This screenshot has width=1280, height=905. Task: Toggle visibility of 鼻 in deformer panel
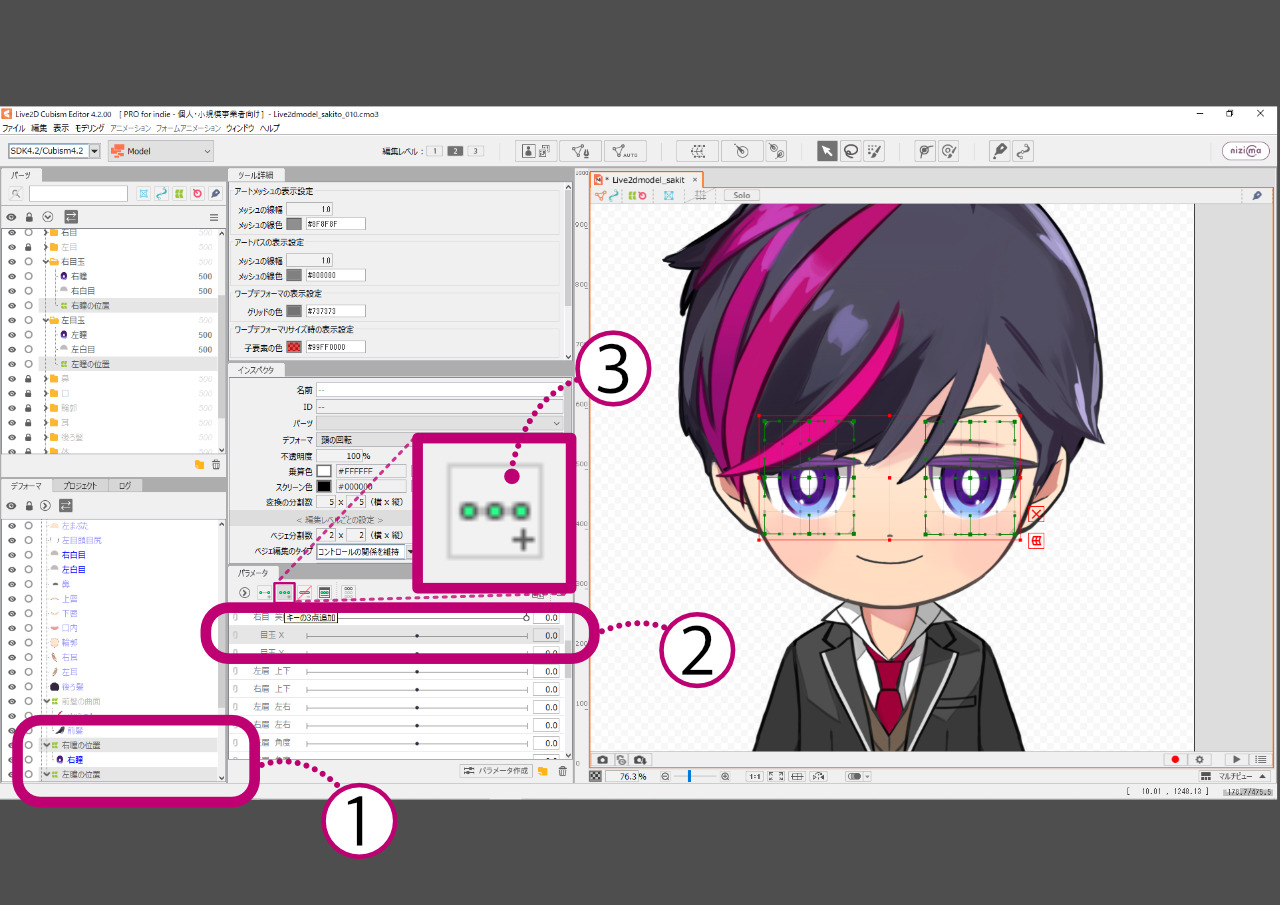12,584
